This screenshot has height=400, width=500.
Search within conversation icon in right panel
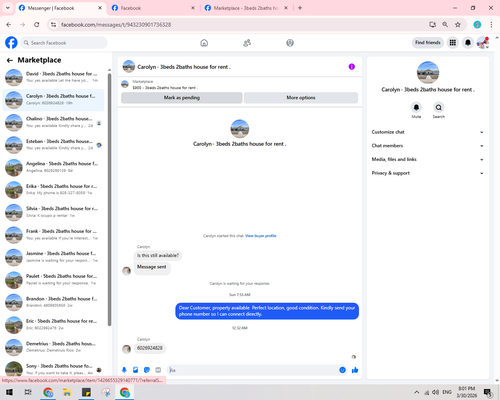(x=439, y=108)
